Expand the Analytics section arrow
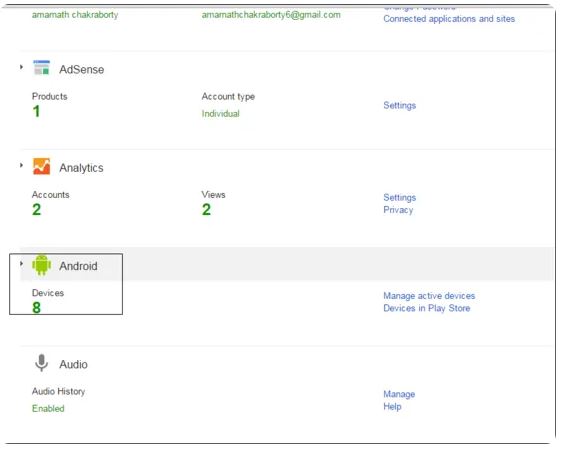Image resolution: width=563 pixels, height=450 pixels. click(x=22, y=165)
